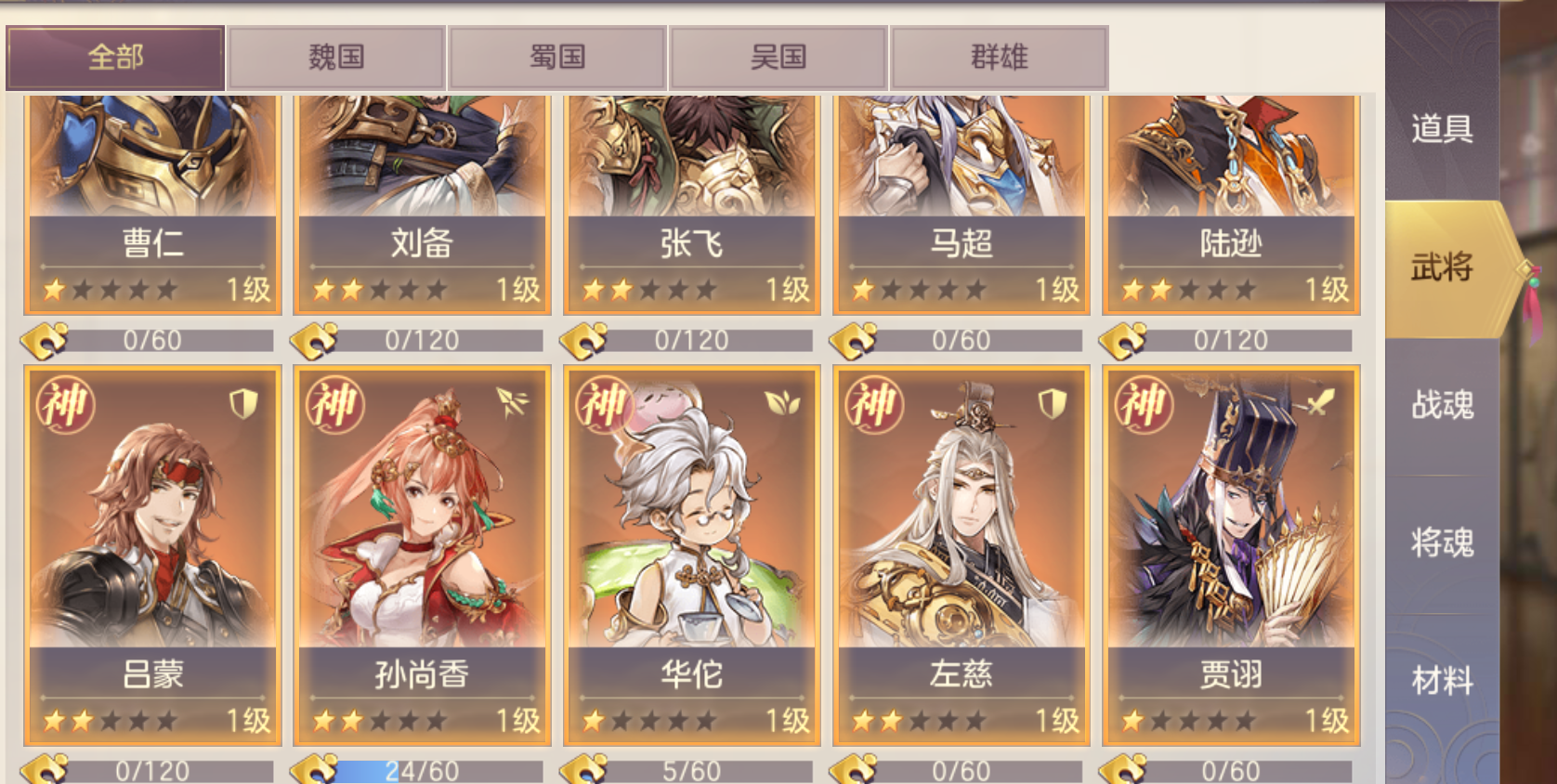Click shield class icon on 左慈 card

[1052, 403]
